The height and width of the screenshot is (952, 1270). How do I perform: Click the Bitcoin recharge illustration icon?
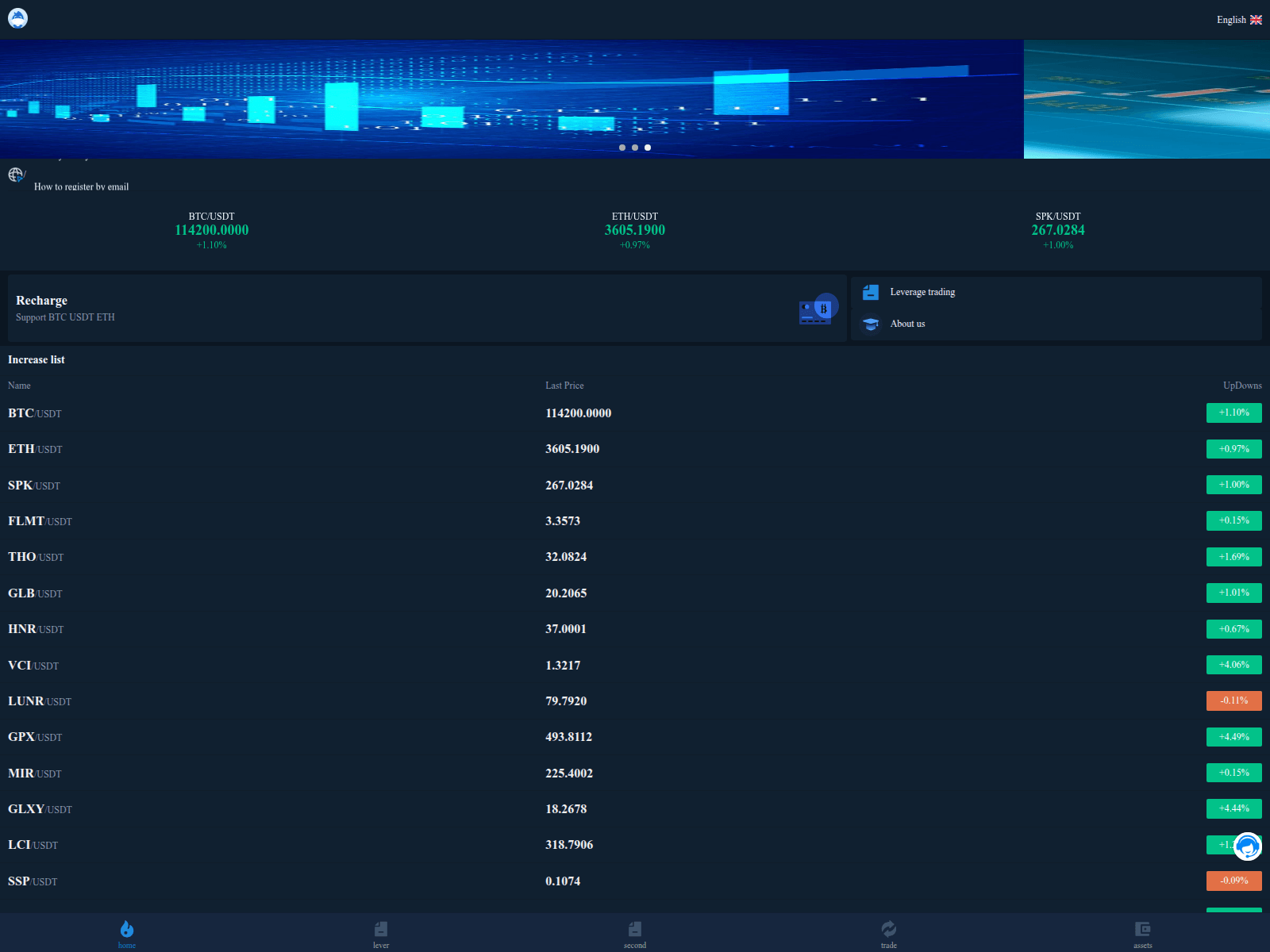(816, 309)
